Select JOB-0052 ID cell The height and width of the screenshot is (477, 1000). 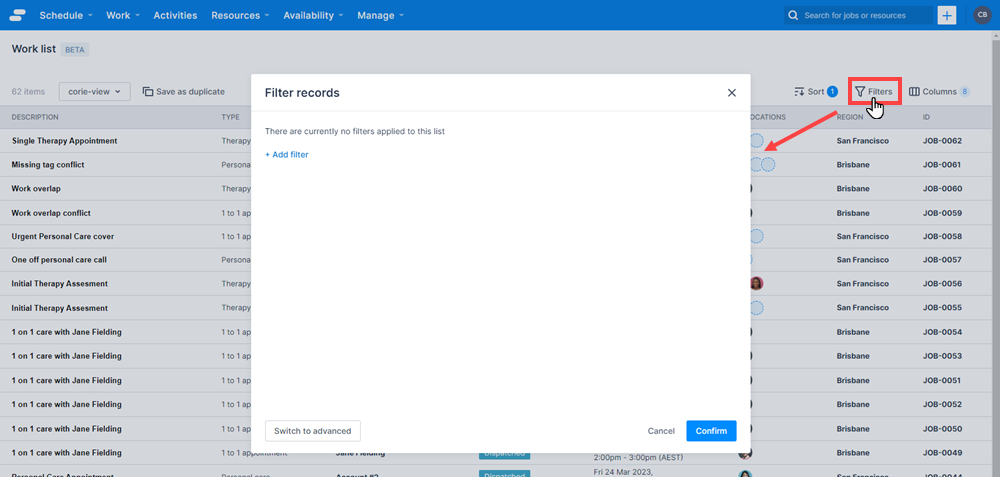tap(942, 404)
